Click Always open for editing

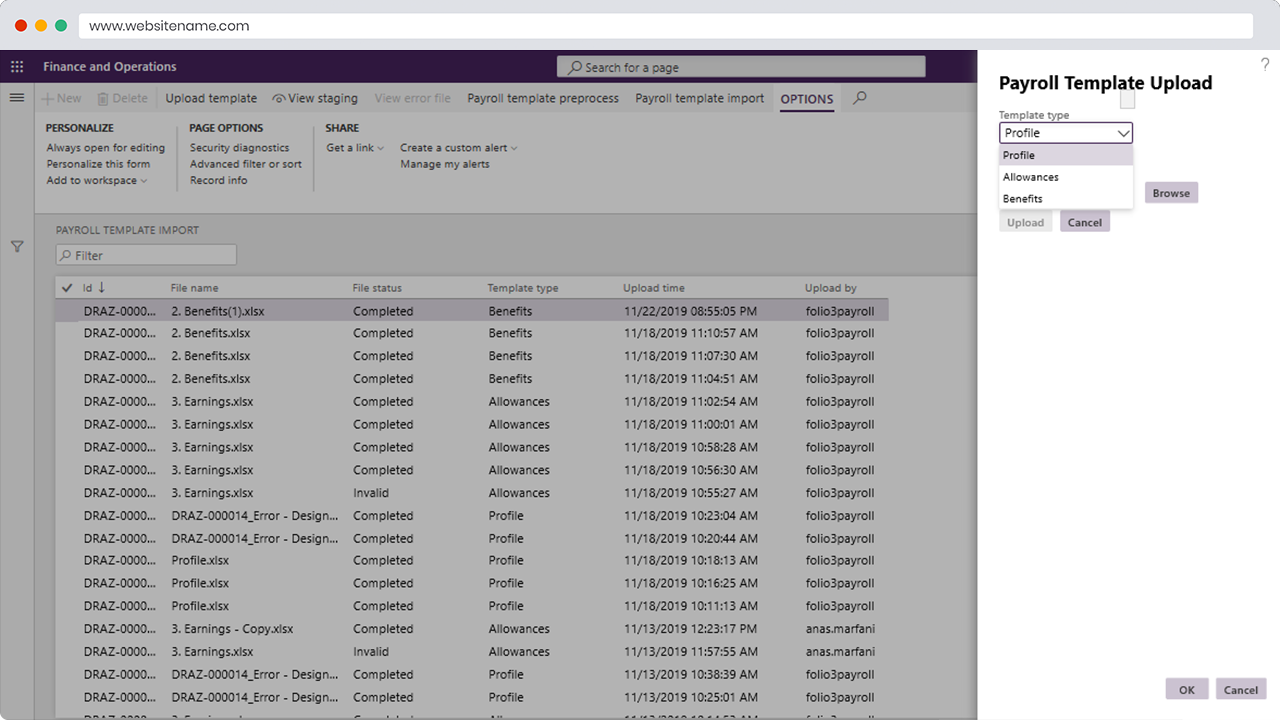pos(106,148)
